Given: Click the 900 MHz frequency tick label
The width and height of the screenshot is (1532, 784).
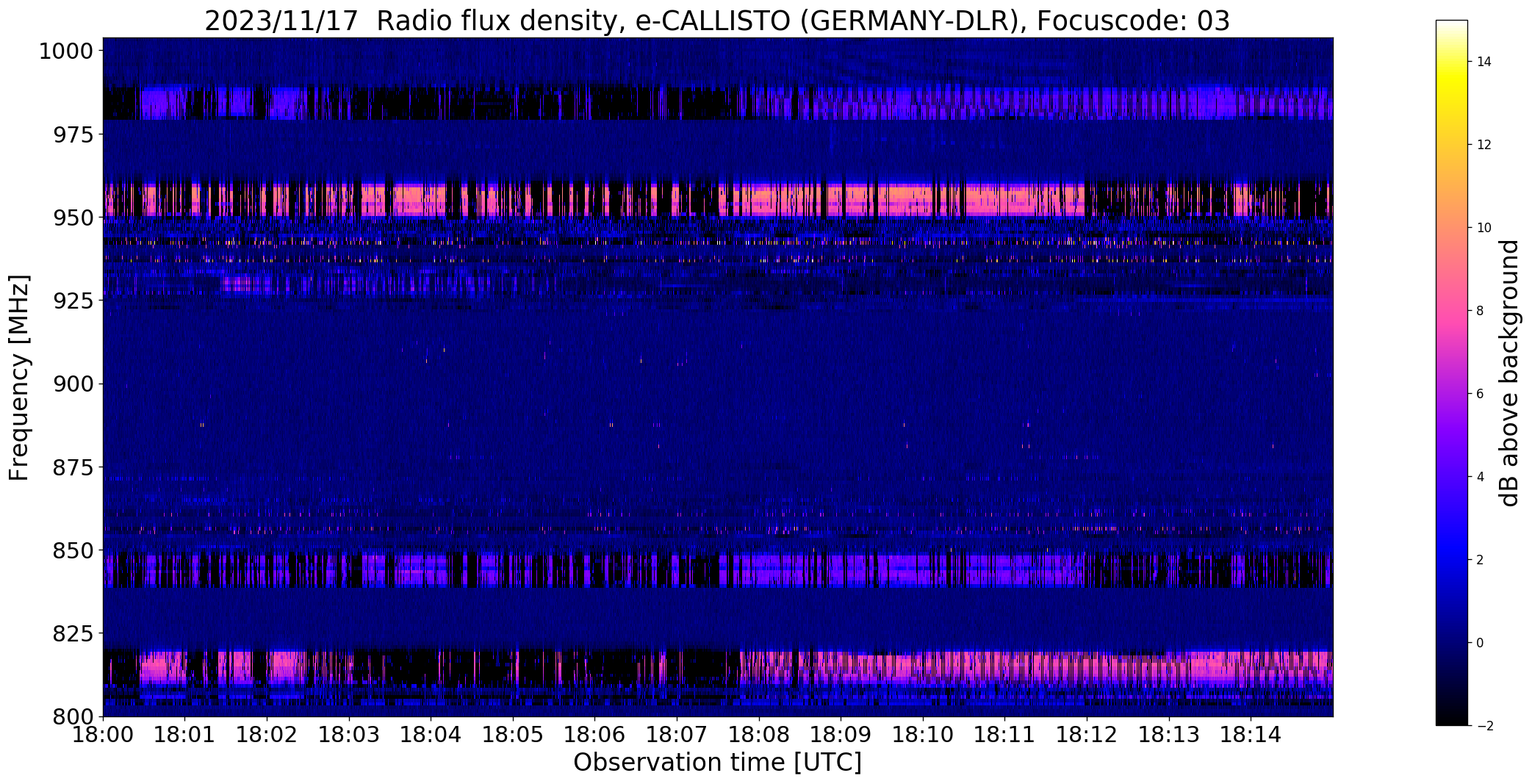Looking at the screenshot, I should click(x=73, y=384).
